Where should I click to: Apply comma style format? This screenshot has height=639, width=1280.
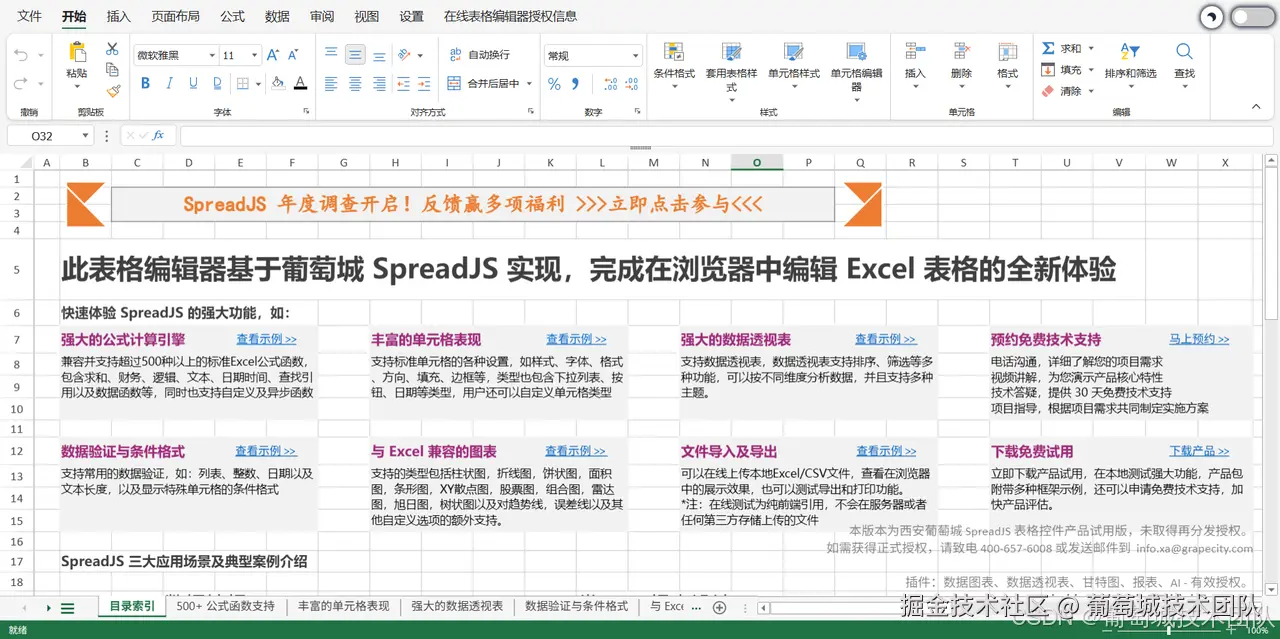coord(575,84)
